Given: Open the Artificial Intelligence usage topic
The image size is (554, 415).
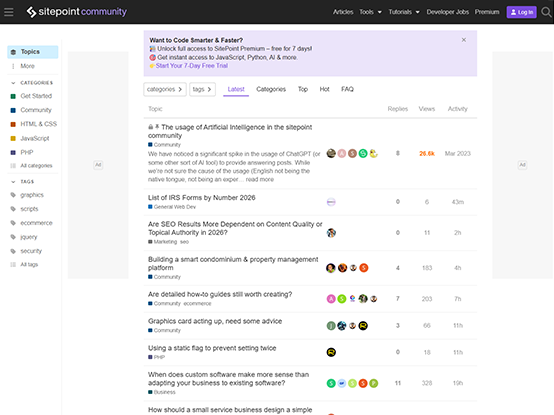Looking at the screenshot, I should tap(230, 131).
